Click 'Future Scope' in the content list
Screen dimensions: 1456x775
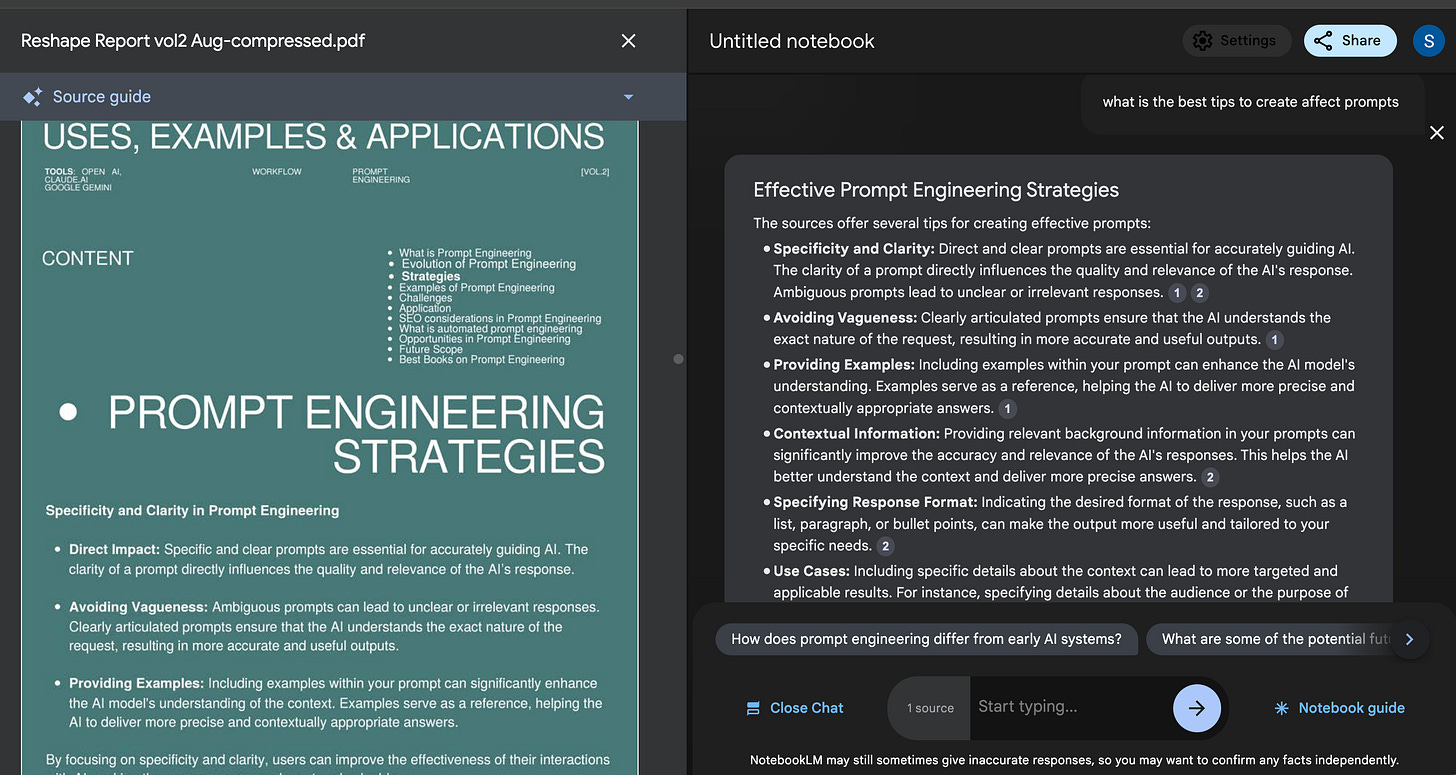(430, 349)
